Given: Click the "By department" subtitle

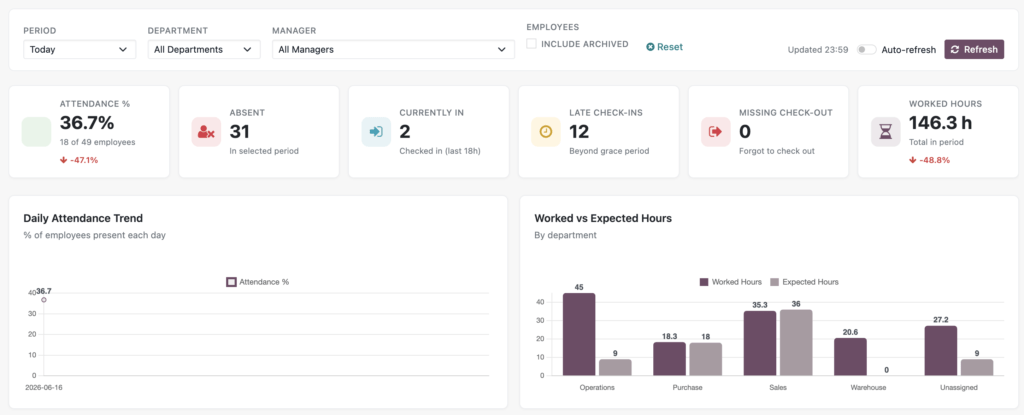Looking at the screenshot, I should (566, 235).
